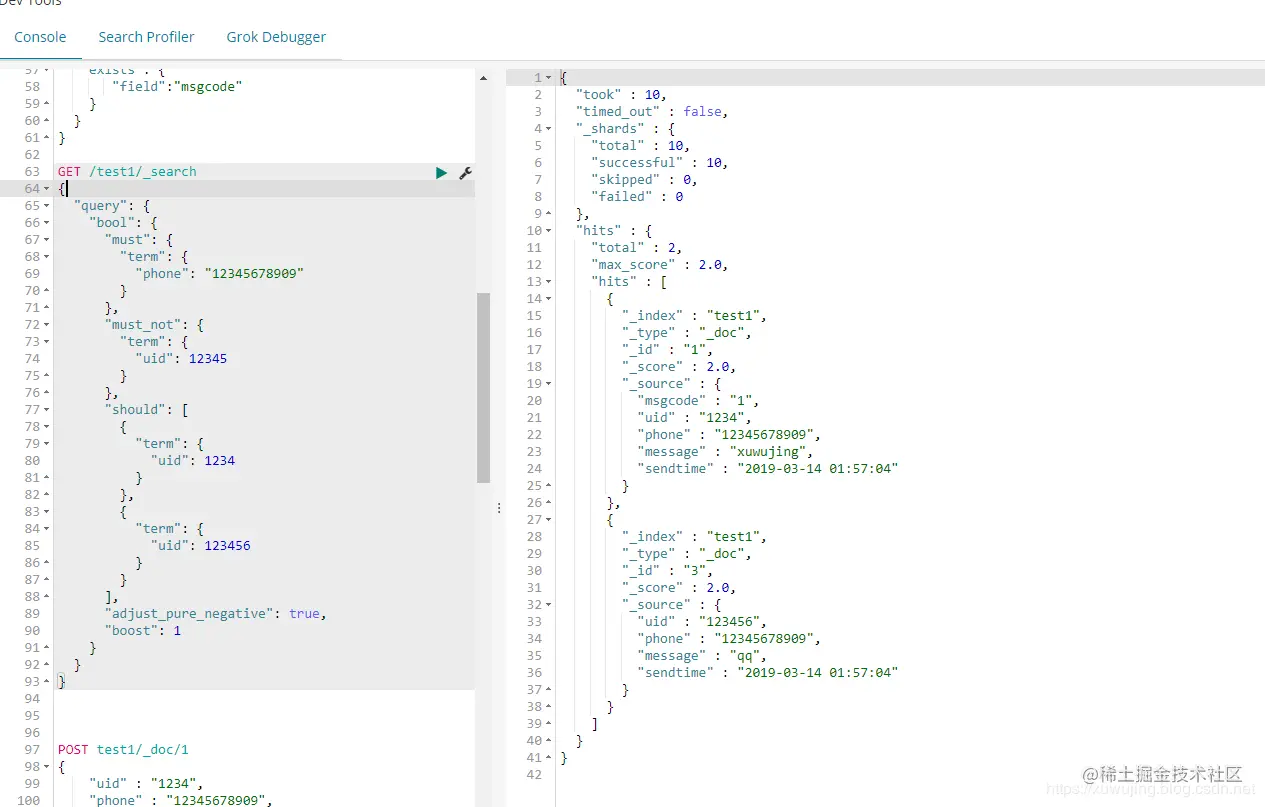The width and height of the screenshot is (1265, 807).
Task: Switch to the Console tab
Action: pos(40,37)
